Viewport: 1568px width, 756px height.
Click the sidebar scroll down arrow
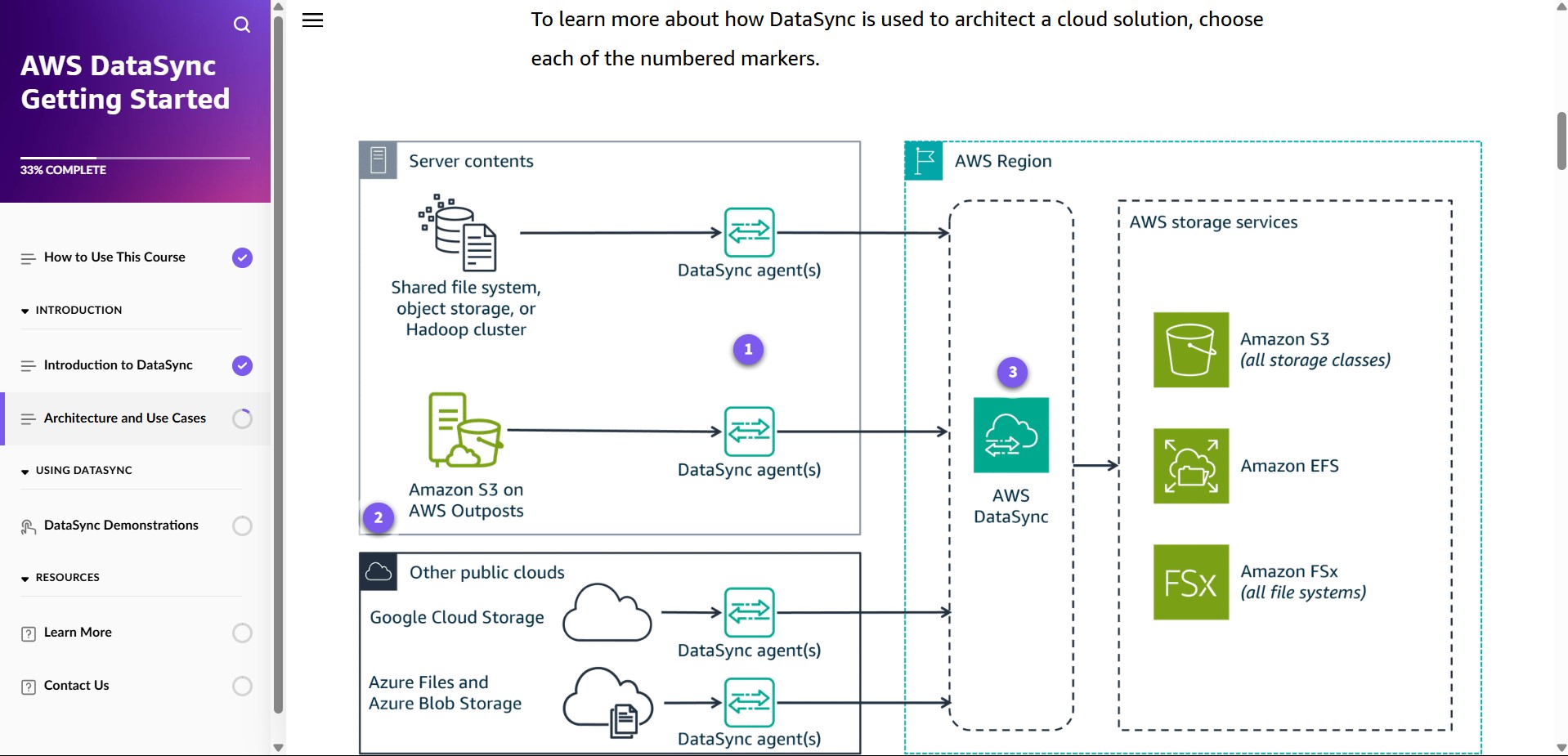278,748
